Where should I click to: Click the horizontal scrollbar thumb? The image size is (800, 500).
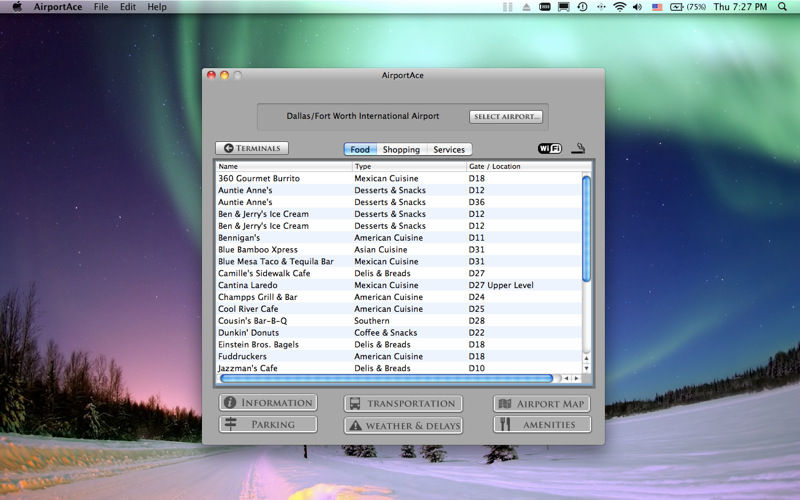[387, 378]
